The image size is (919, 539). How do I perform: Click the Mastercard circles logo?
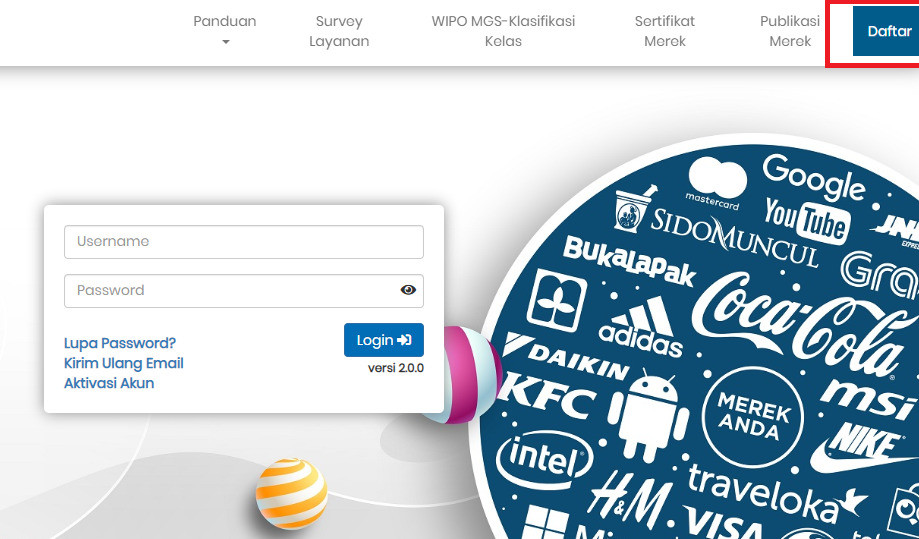coord(716,183)
